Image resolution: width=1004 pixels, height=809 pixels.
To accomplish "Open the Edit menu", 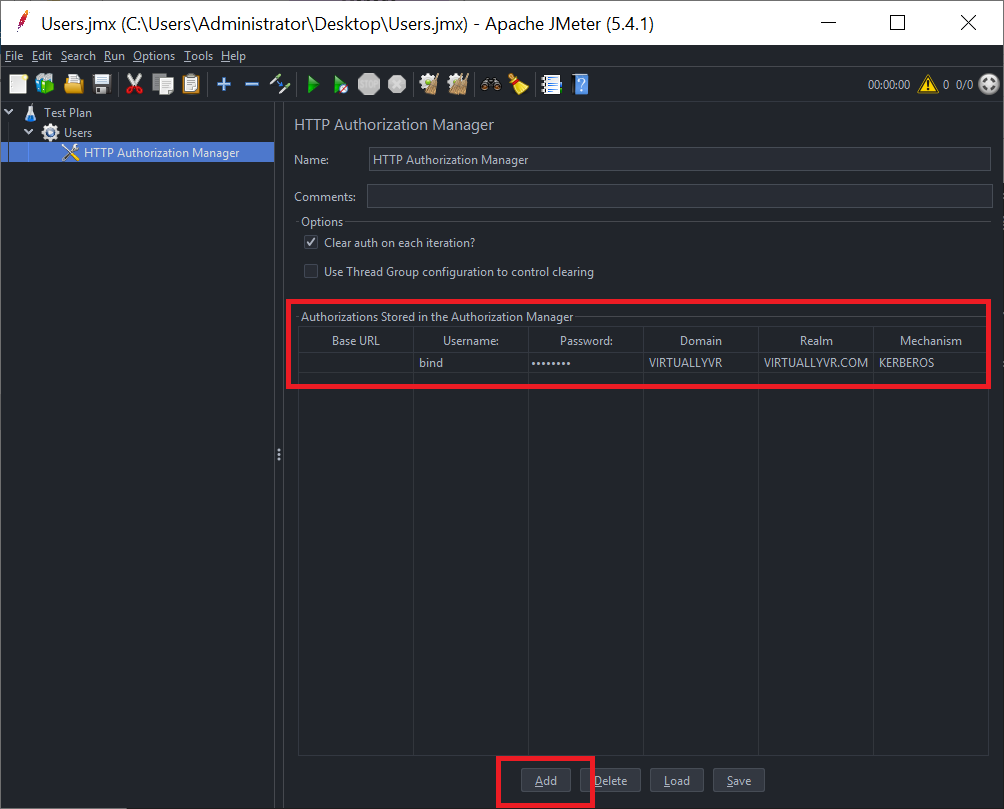I will [x=42, y=56].
